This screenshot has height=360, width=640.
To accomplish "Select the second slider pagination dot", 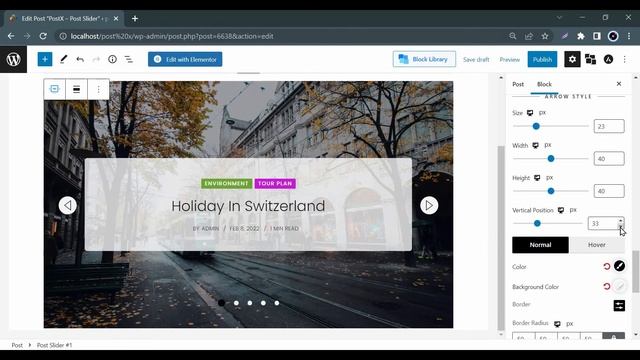I will (x=236, y=303).
